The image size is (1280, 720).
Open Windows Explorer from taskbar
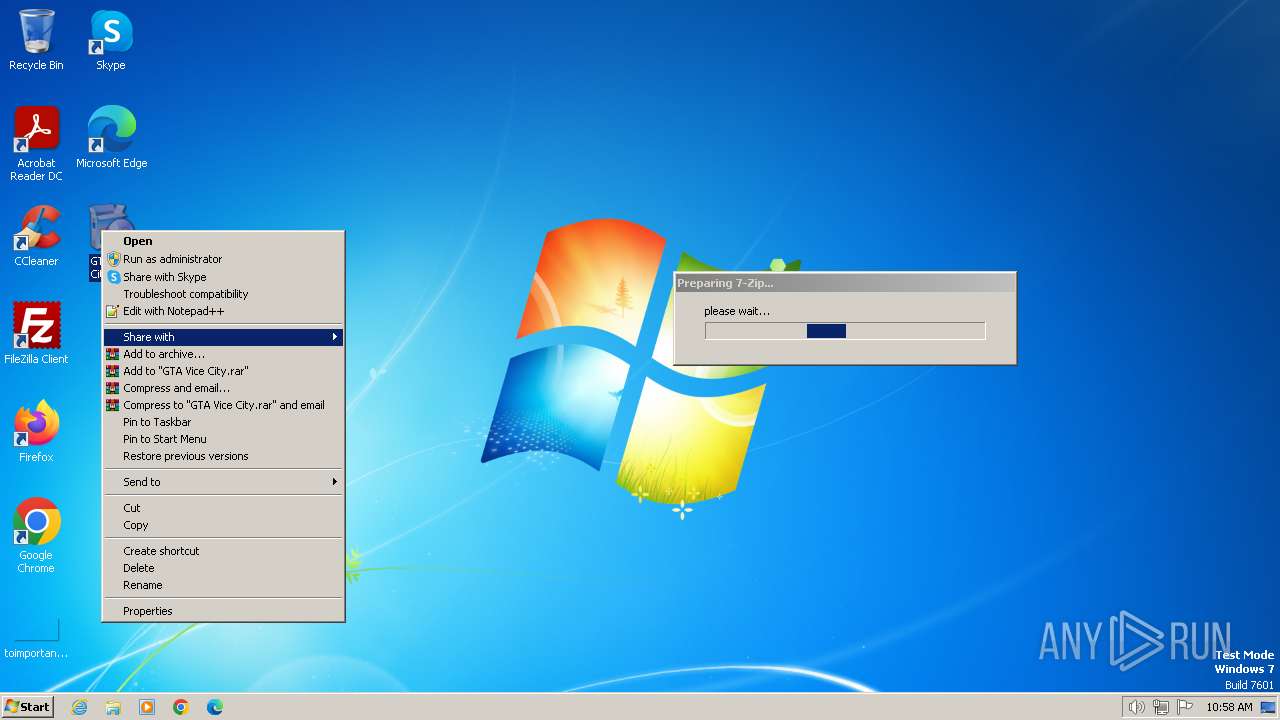tap(113, 707)
